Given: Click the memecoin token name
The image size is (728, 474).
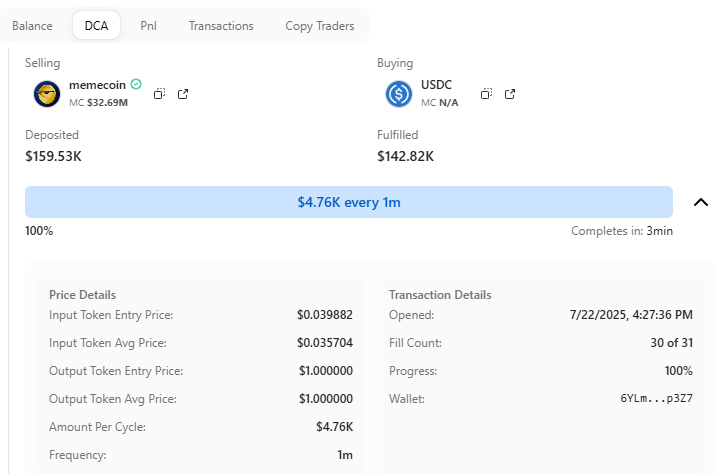Looking at the screenshot, I should pos(98,85).
